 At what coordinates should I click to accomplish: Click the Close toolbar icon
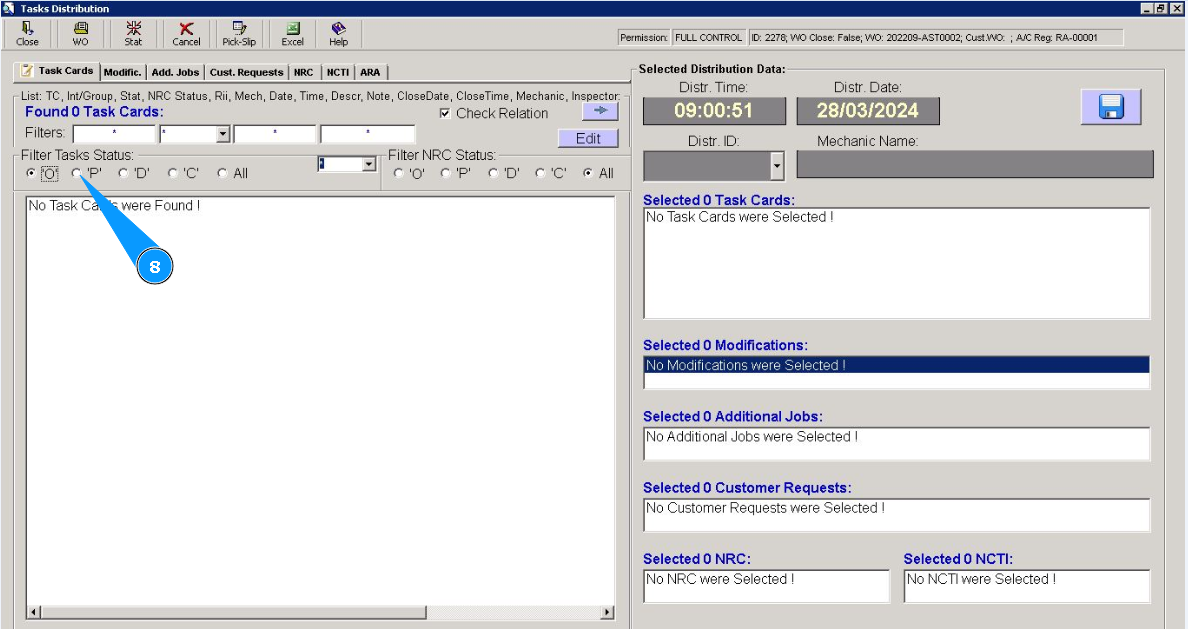click(x=27, y=33)
